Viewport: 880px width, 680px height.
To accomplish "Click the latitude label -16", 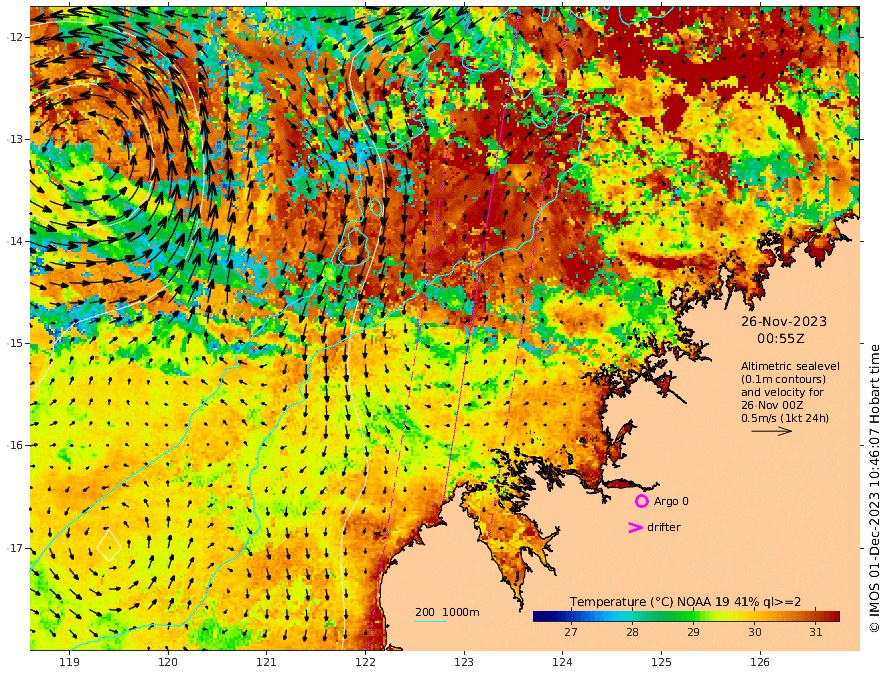I will [15, 445].
